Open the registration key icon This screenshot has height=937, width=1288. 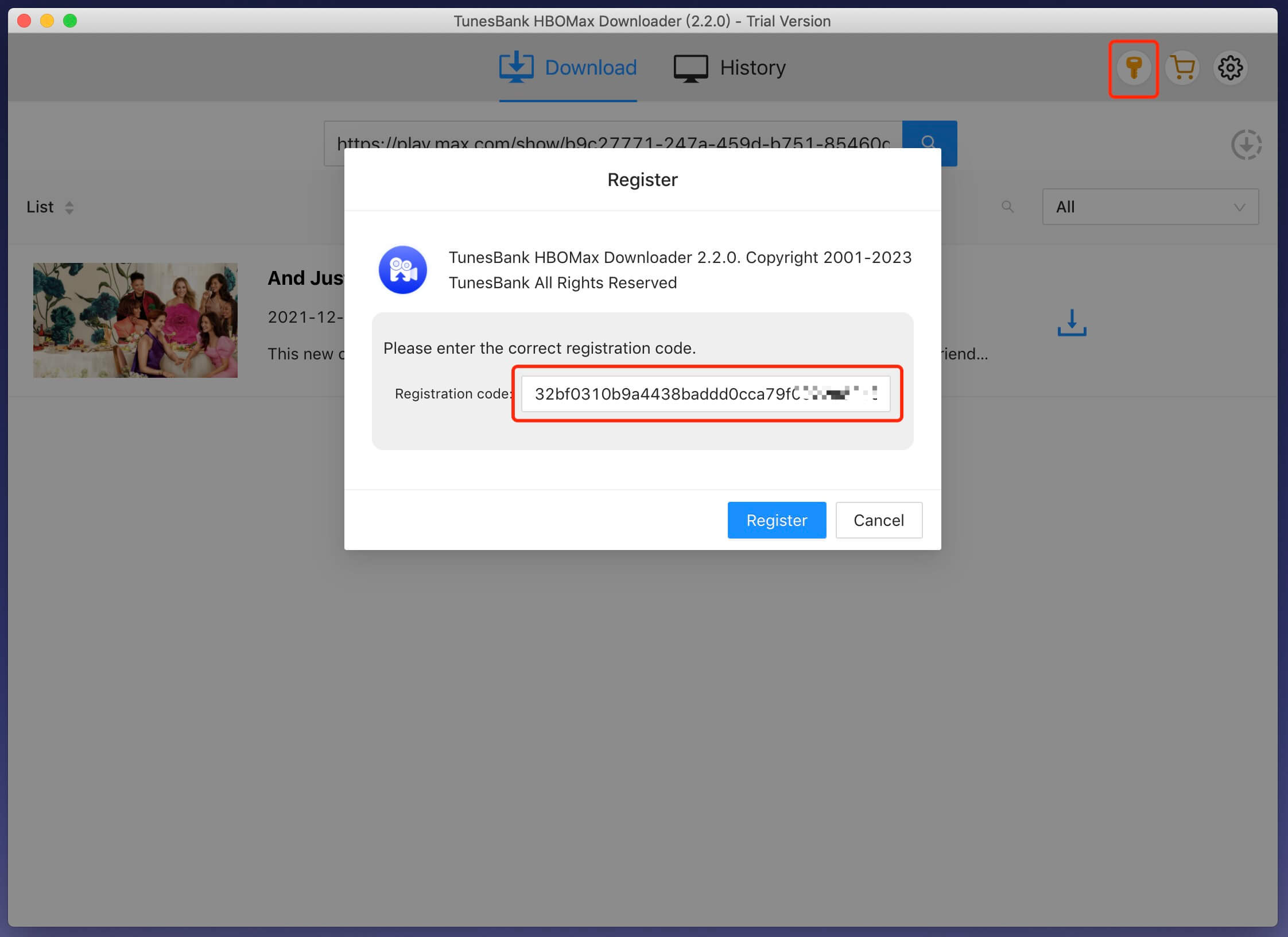1134,68
